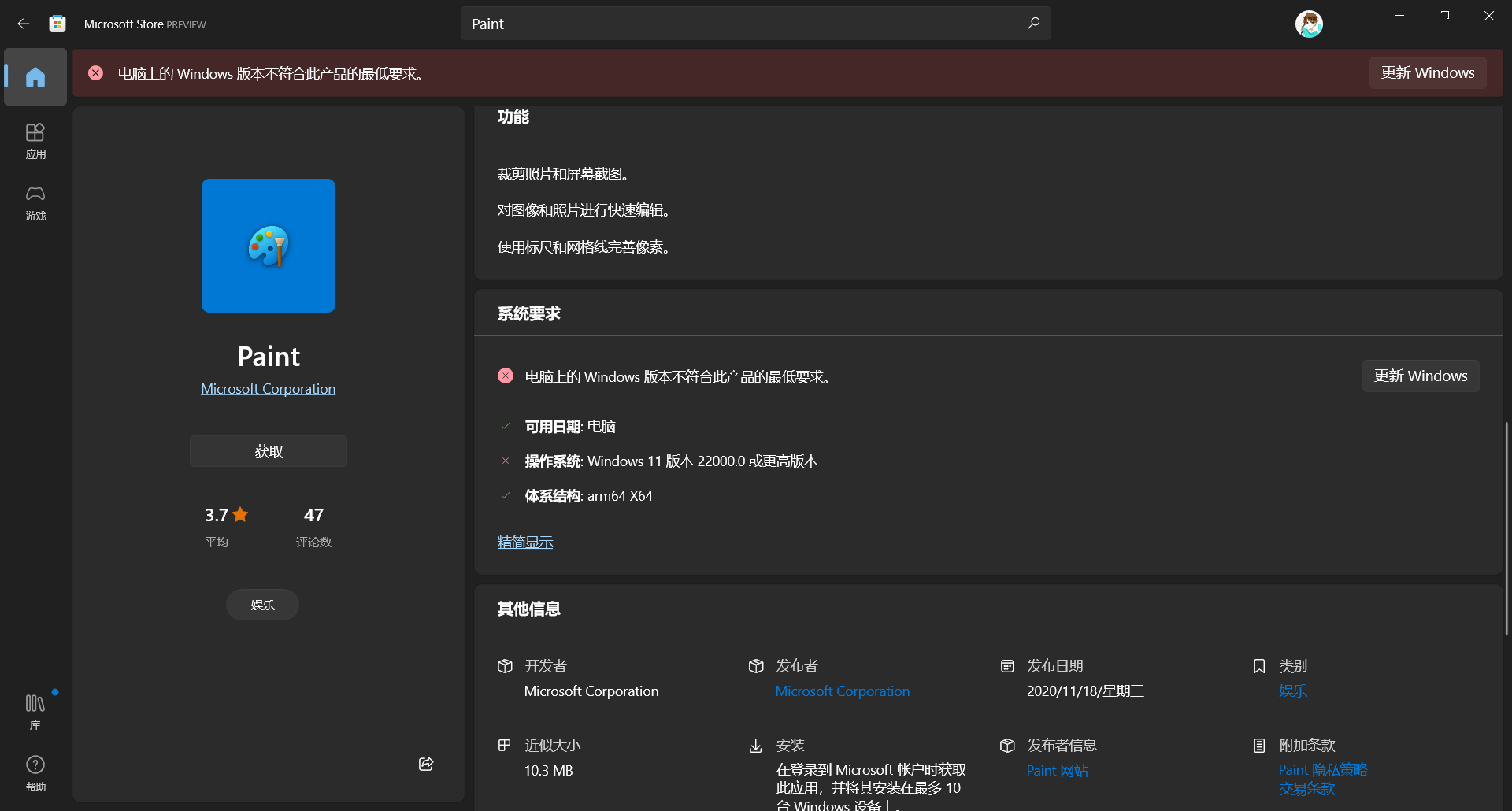Click the 10.3 MB size value

pyautogui.click(x=549, y=771)
